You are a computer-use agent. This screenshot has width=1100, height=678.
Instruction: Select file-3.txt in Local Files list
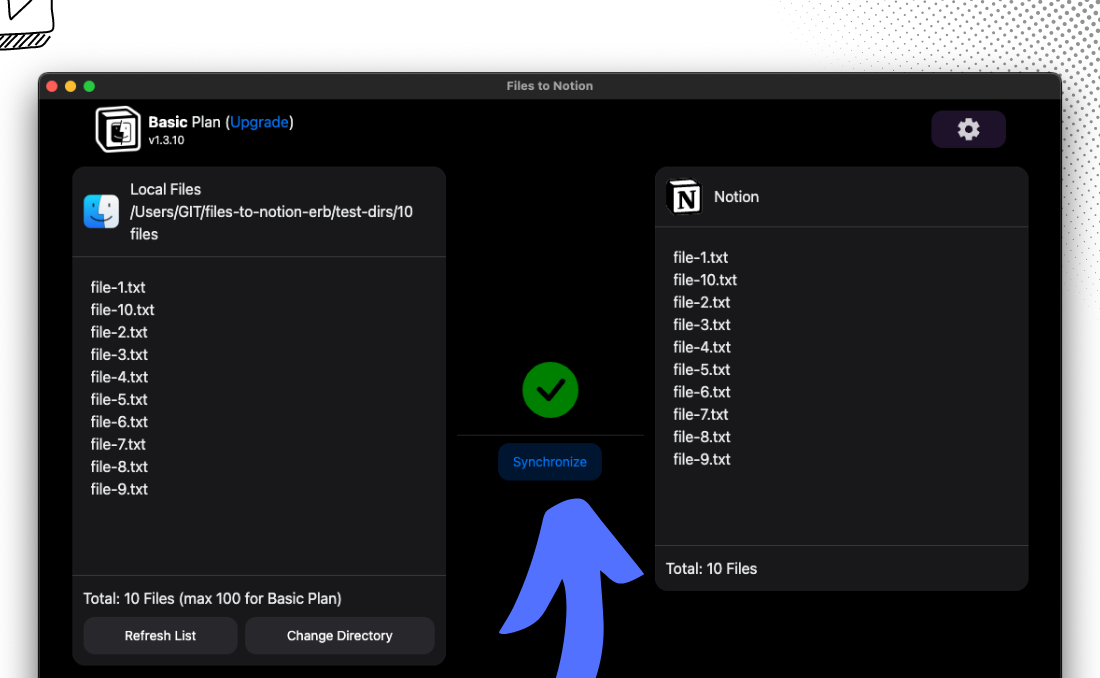(119, 354)
